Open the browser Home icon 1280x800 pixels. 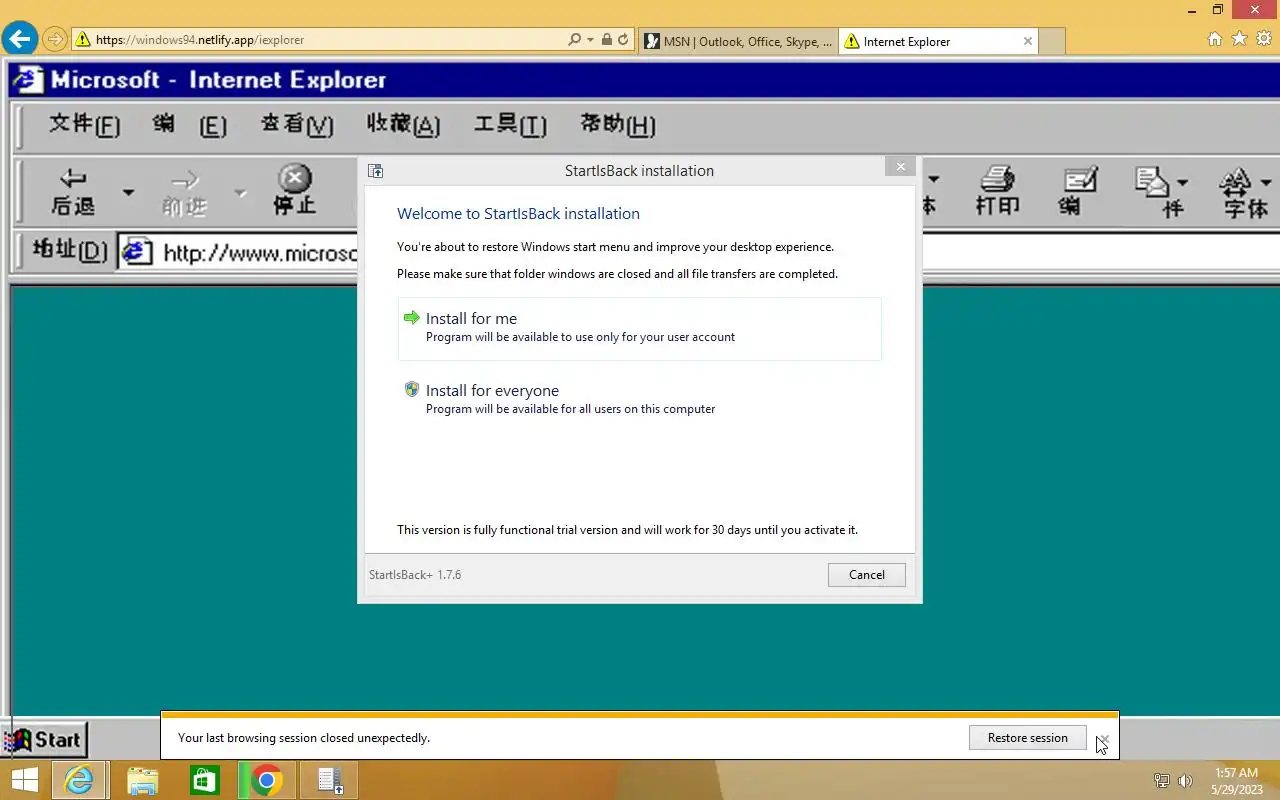pos(1215,39)
